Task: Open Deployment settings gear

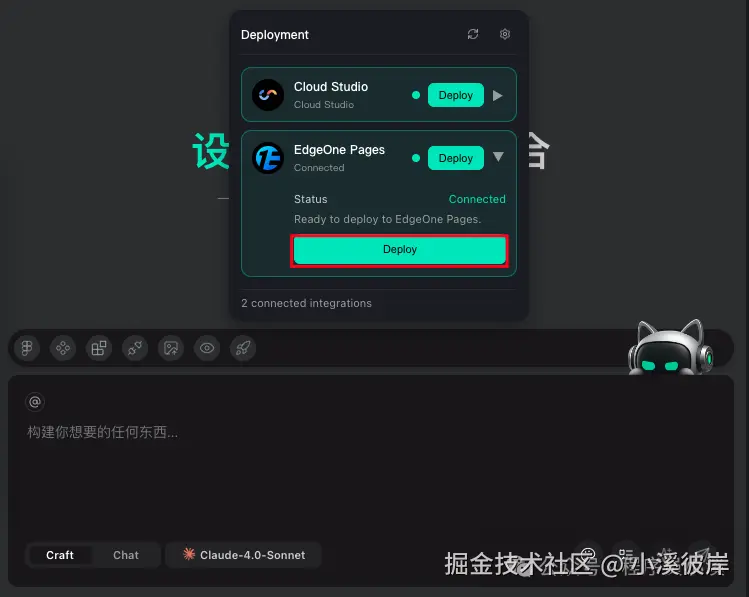Action: (x=505, y=34)
